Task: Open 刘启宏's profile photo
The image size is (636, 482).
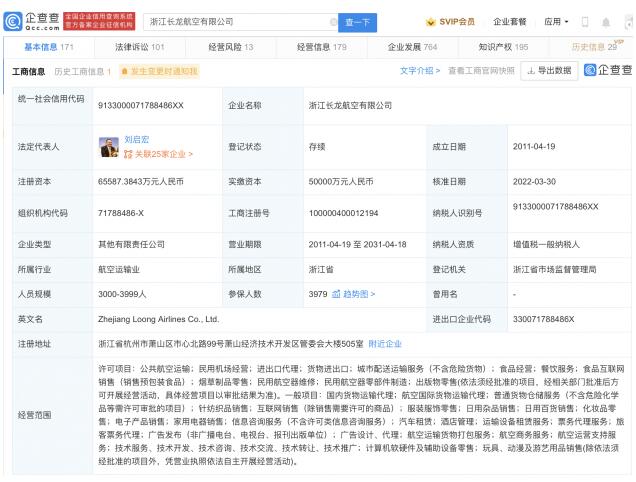Action: point(108,147)
